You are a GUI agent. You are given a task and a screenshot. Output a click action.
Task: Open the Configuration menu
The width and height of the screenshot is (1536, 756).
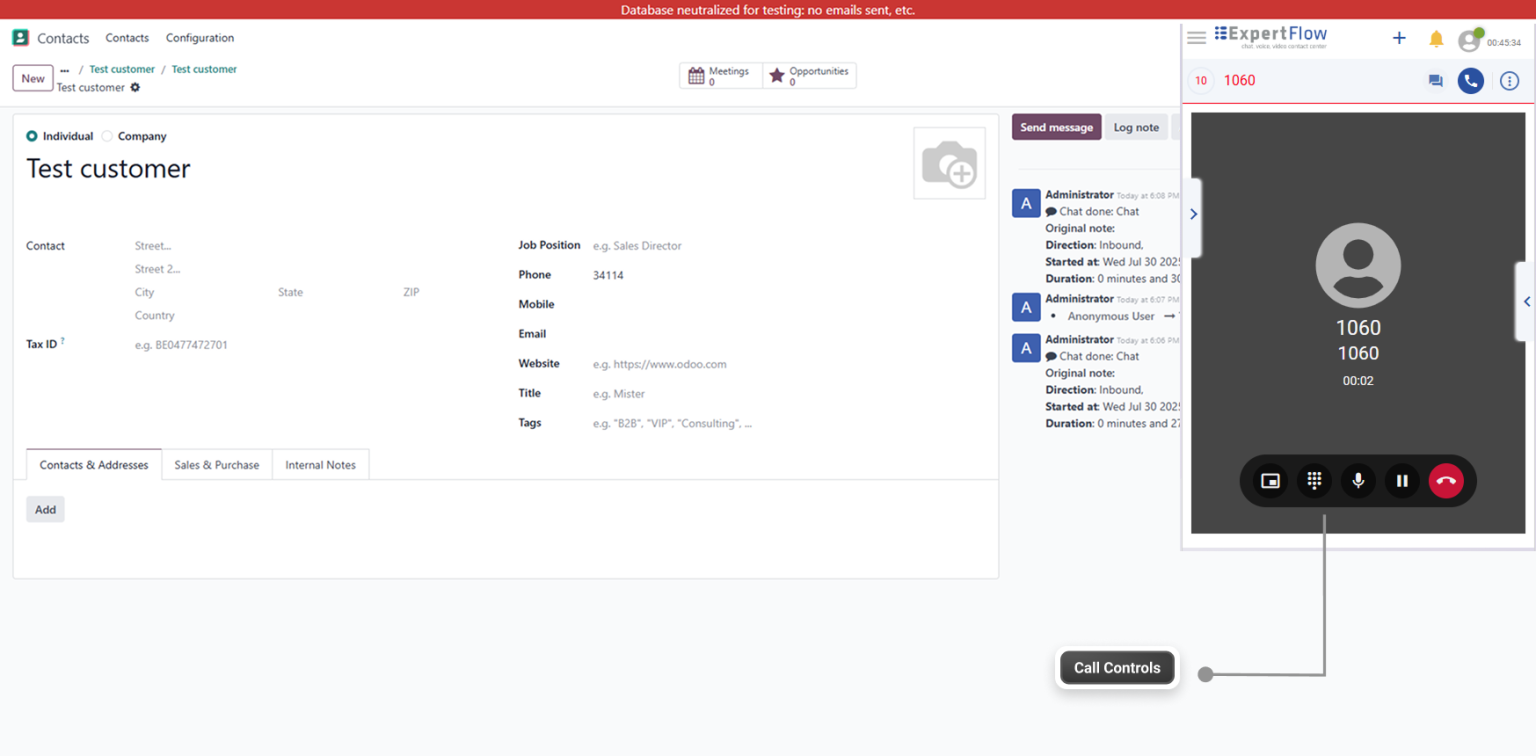coord(199,38)
